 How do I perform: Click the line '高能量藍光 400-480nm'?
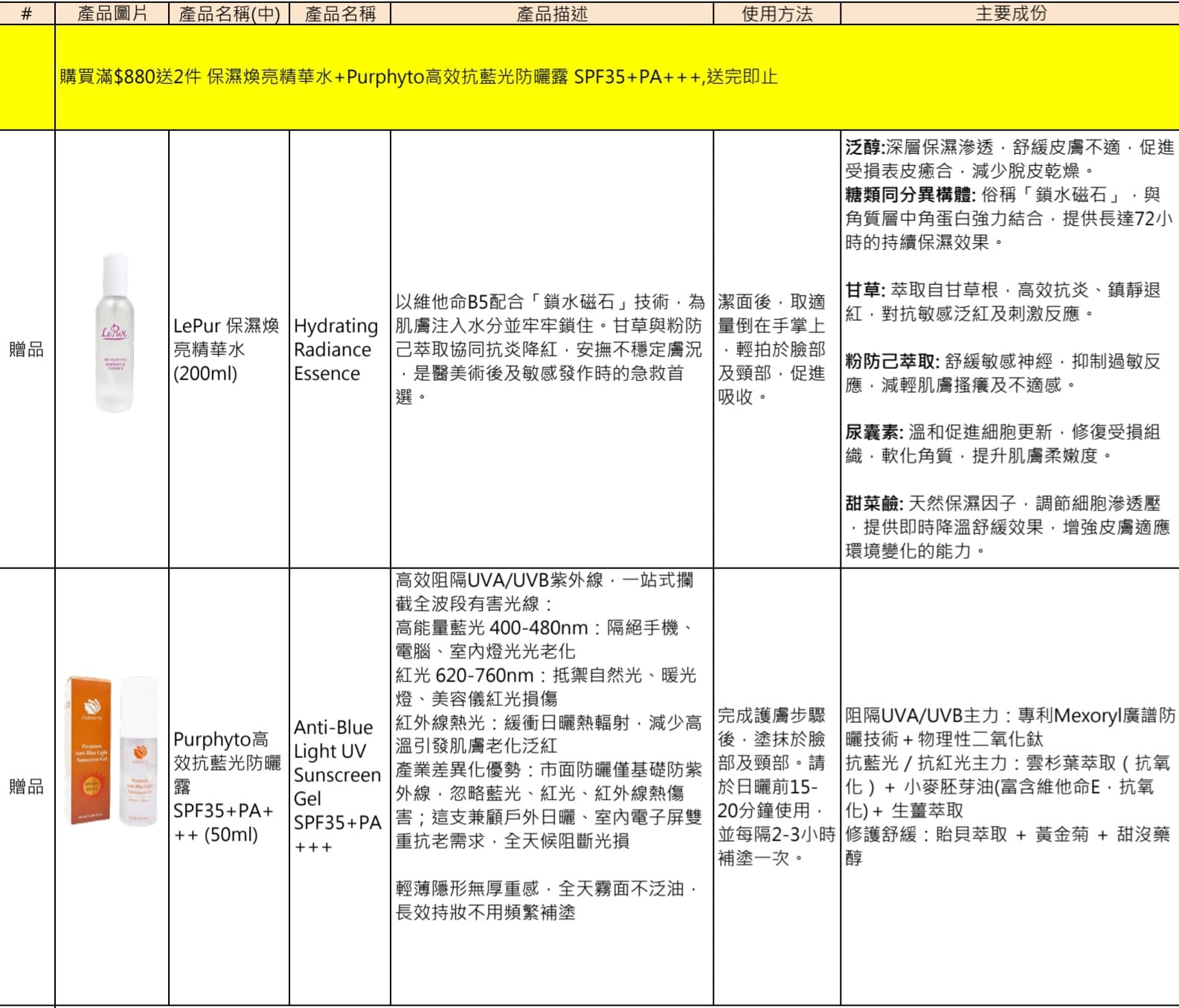pyautogui.click(x=492, y=628)
